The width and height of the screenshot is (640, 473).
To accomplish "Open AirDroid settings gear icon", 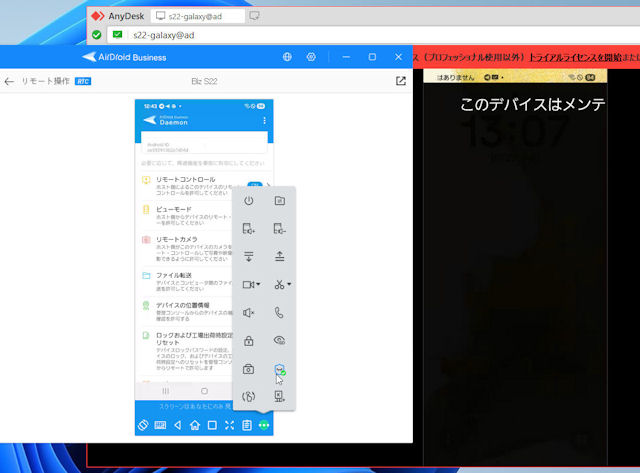I will pyautogui.click(x=311, y=58).
